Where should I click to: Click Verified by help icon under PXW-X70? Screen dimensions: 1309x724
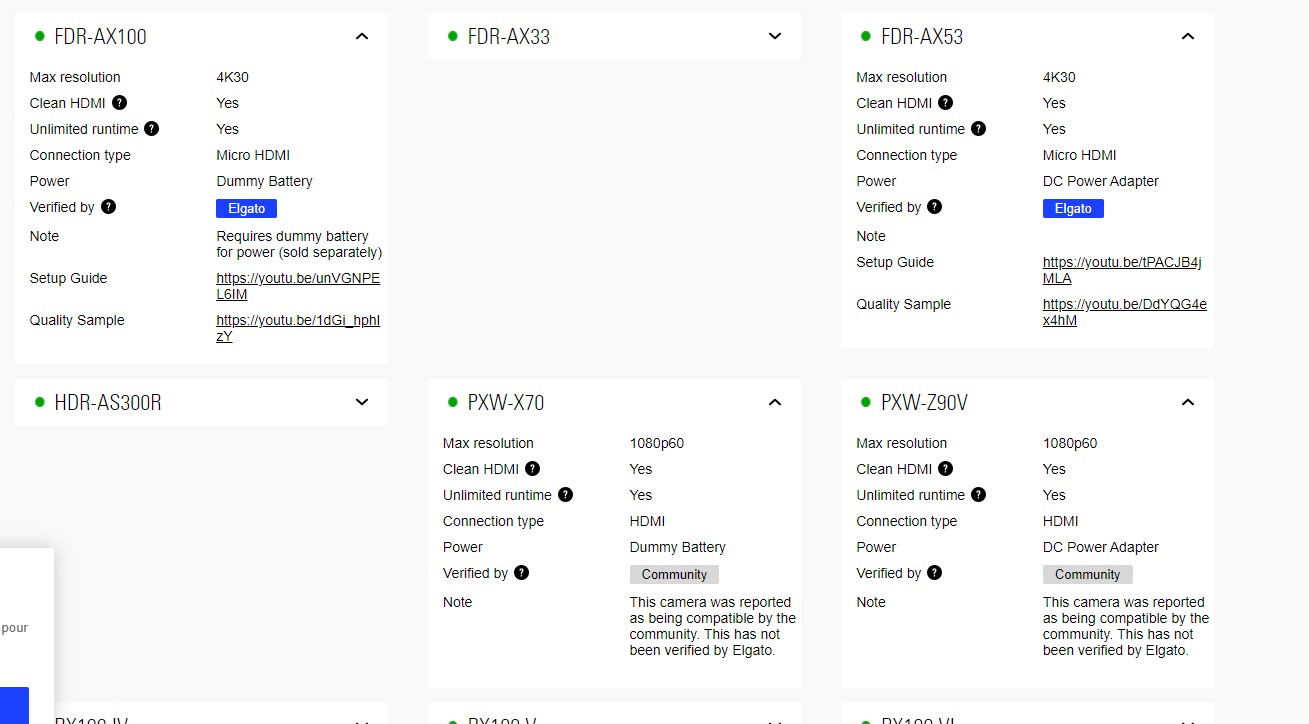[x=522, y=573]
